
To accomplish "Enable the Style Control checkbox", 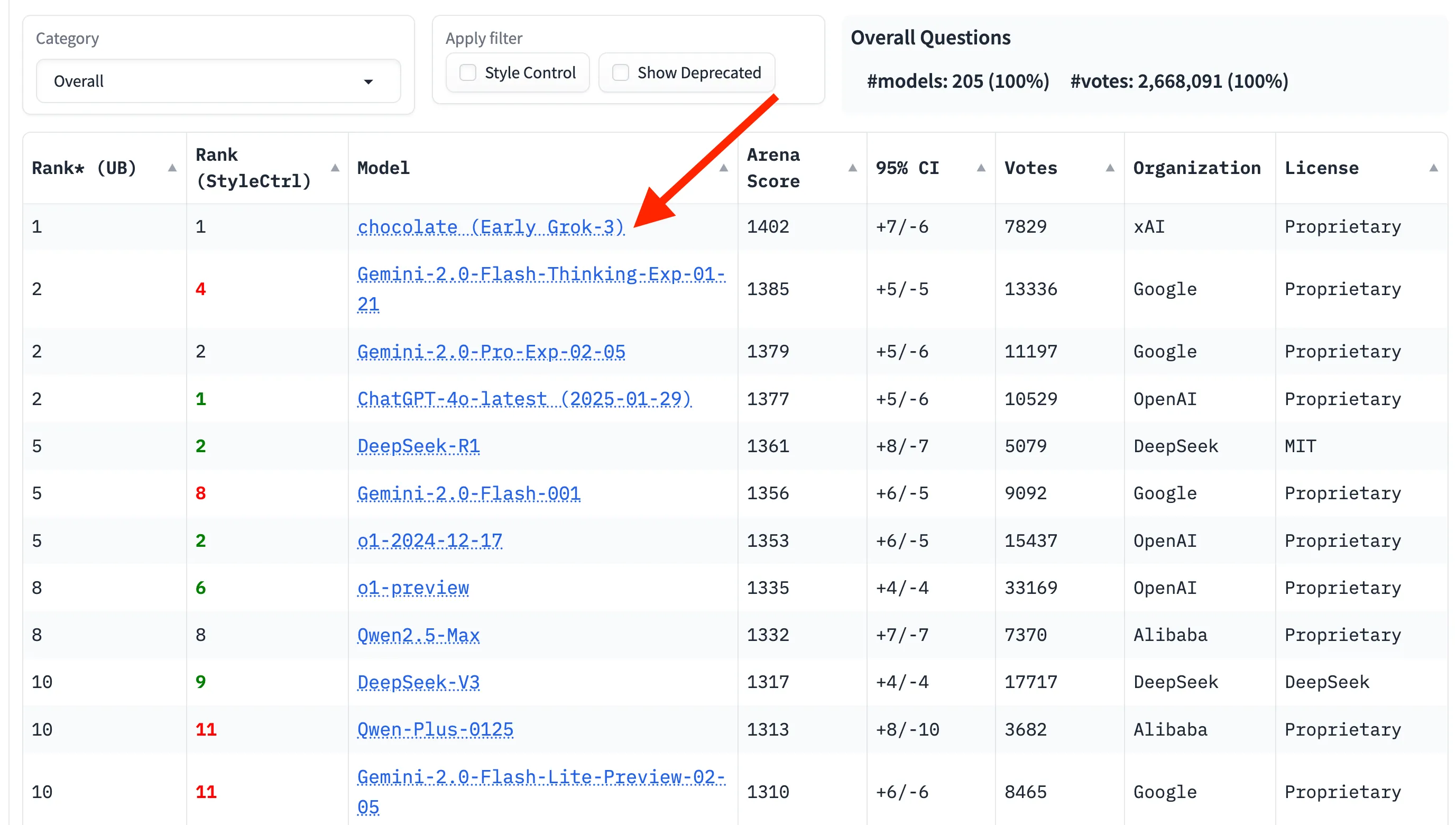I will click(x=468, y=72).
